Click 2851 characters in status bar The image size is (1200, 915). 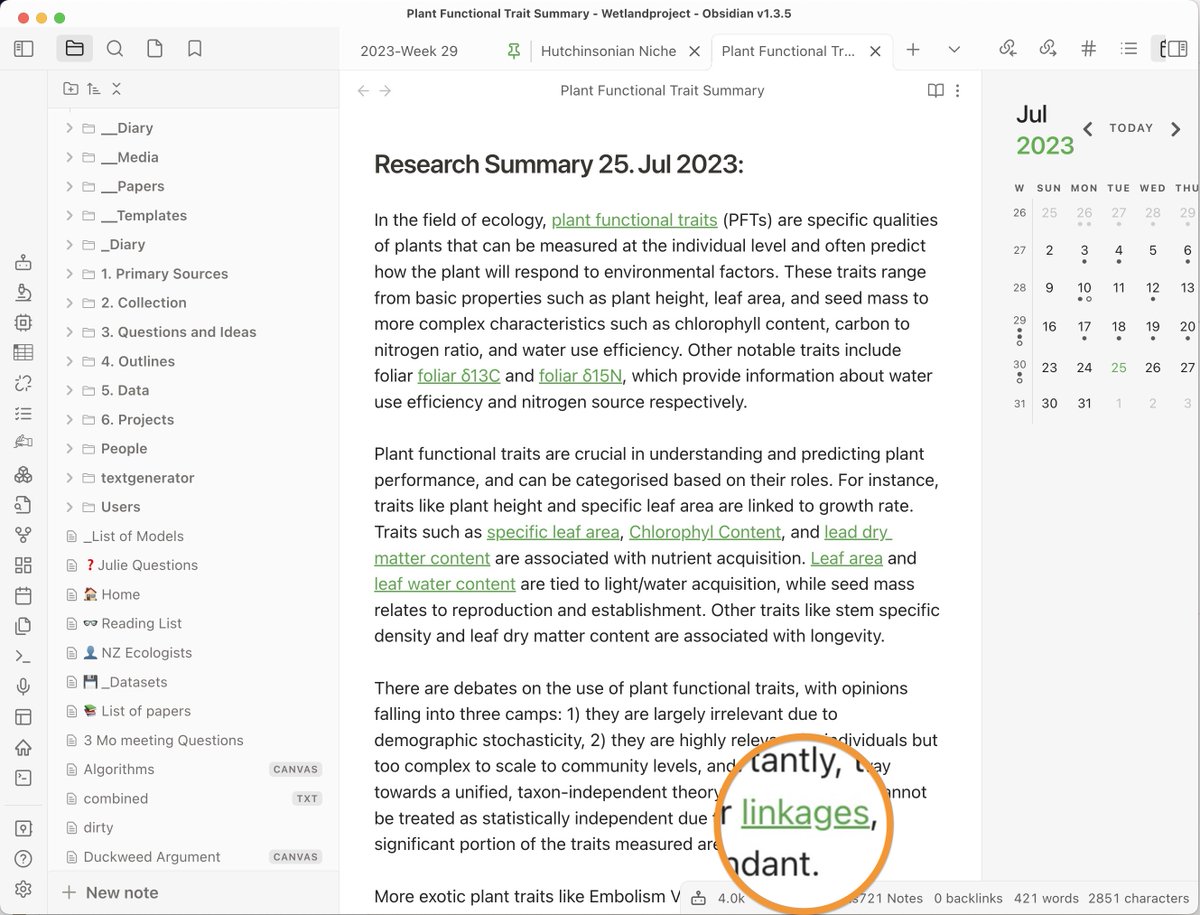tap(1138, 898)
